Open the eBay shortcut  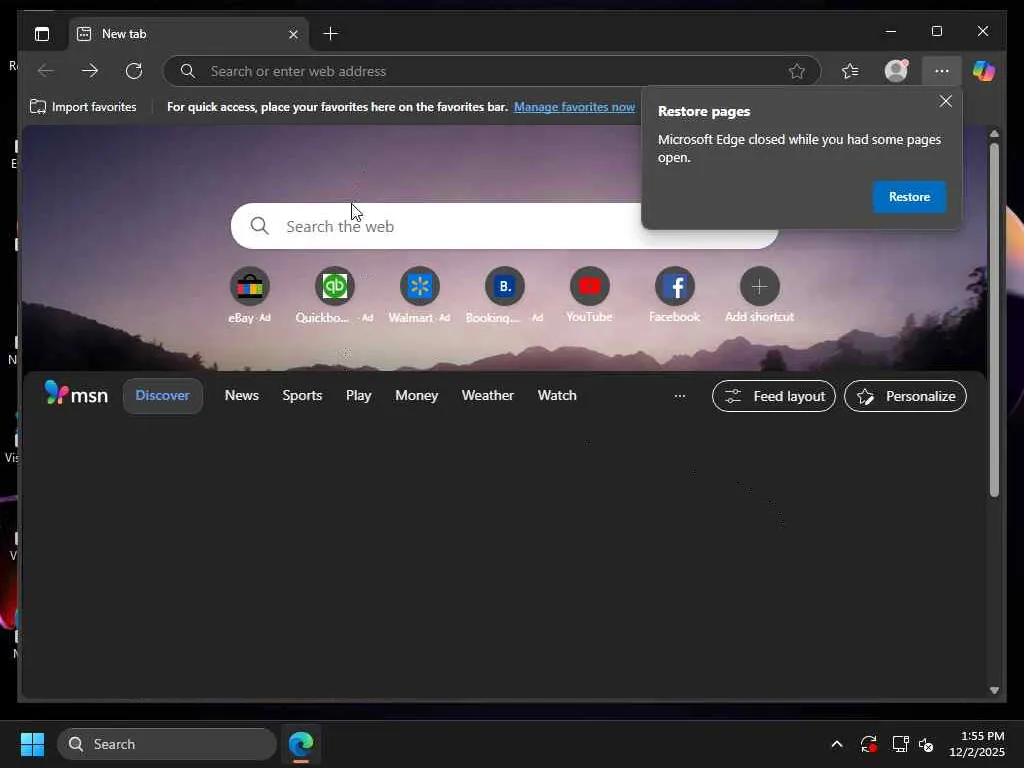pos(249,295)
